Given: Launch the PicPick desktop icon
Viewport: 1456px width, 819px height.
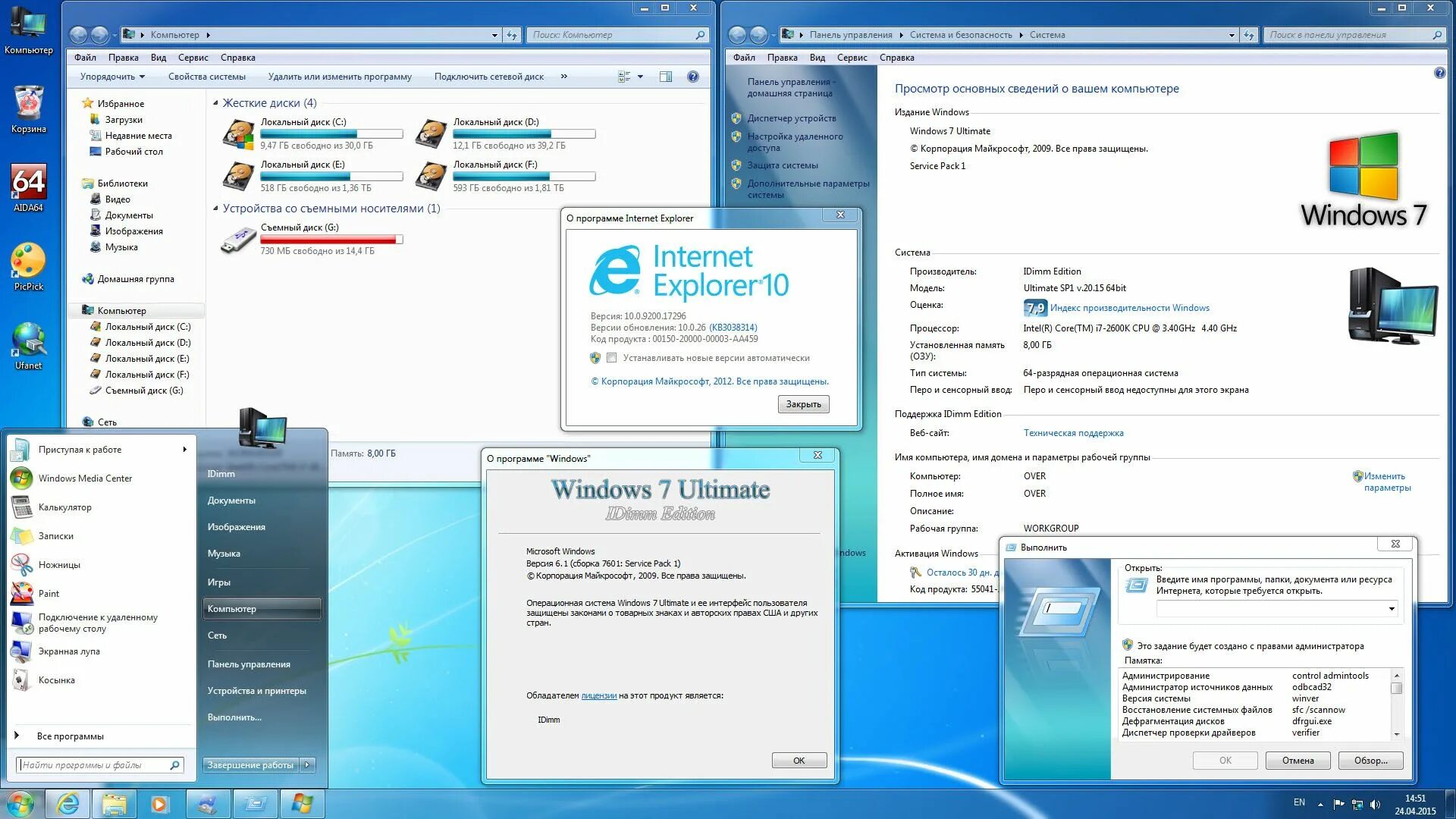Looking at the screenshot, I should point(29,267).
